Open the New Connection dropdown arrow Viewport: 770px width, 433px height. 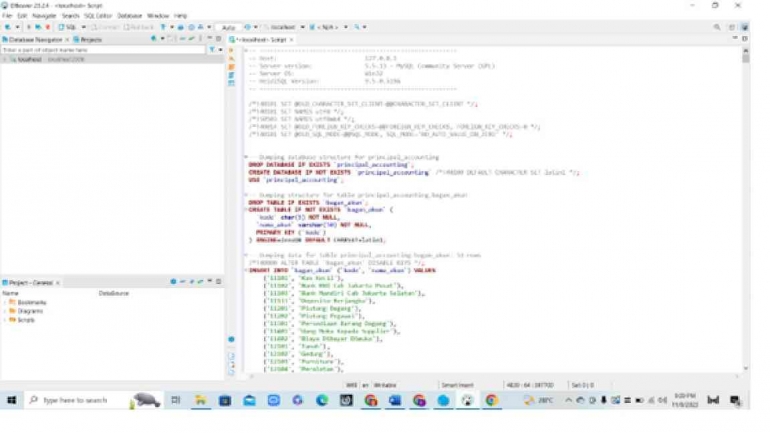tap(17, 27)
